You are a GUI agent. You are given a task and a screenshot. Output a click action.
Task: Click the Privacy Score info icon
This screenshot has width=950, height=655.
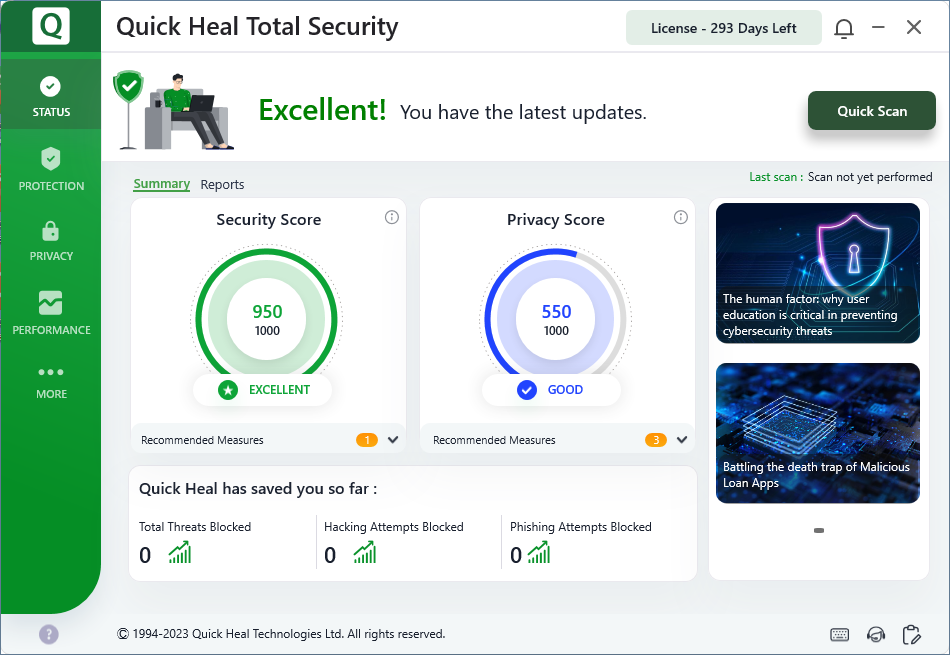pyautogui.click(x=681, y=217)
